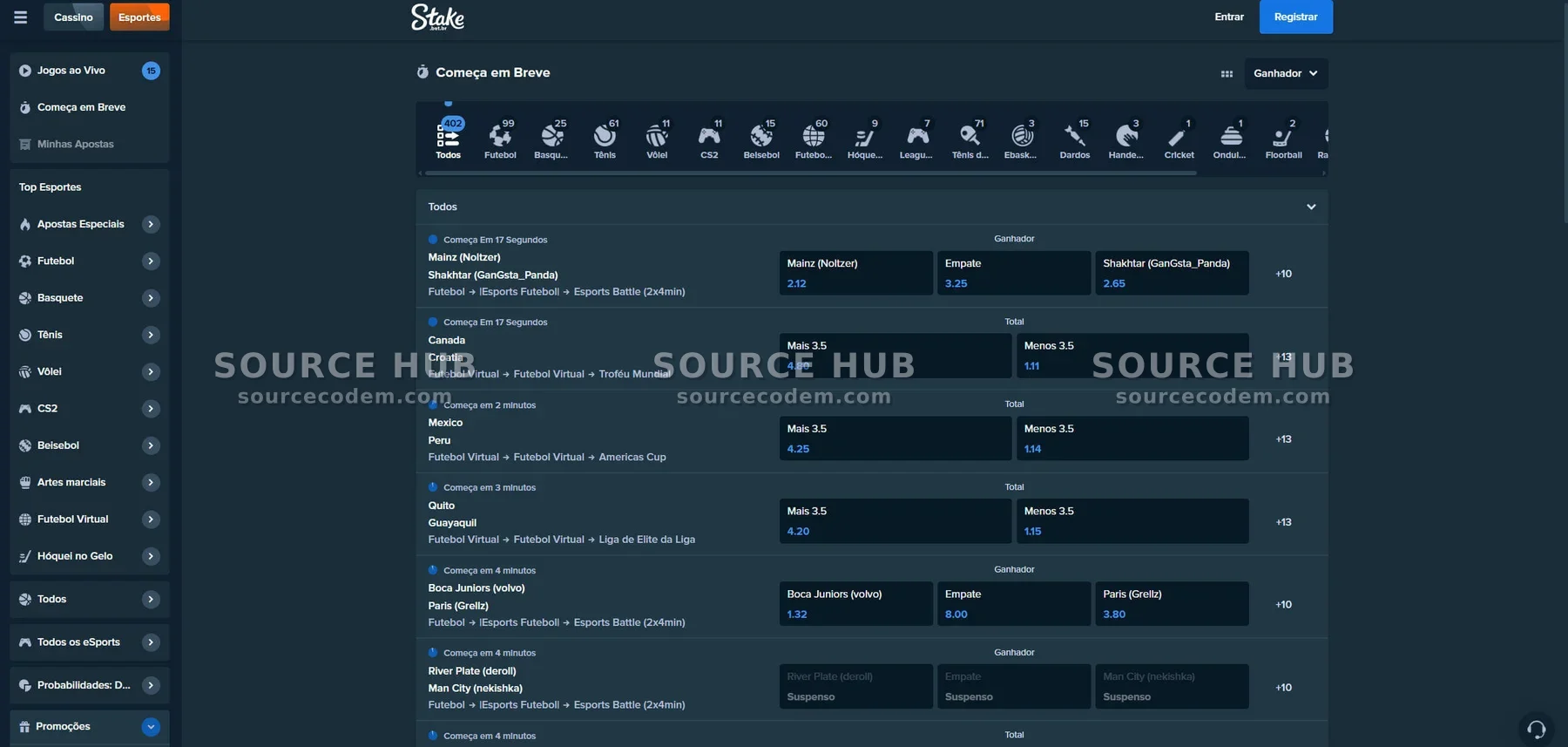1568x747 pixels.
Task: Open the support headset chat icon
Action: (1536, 729)
